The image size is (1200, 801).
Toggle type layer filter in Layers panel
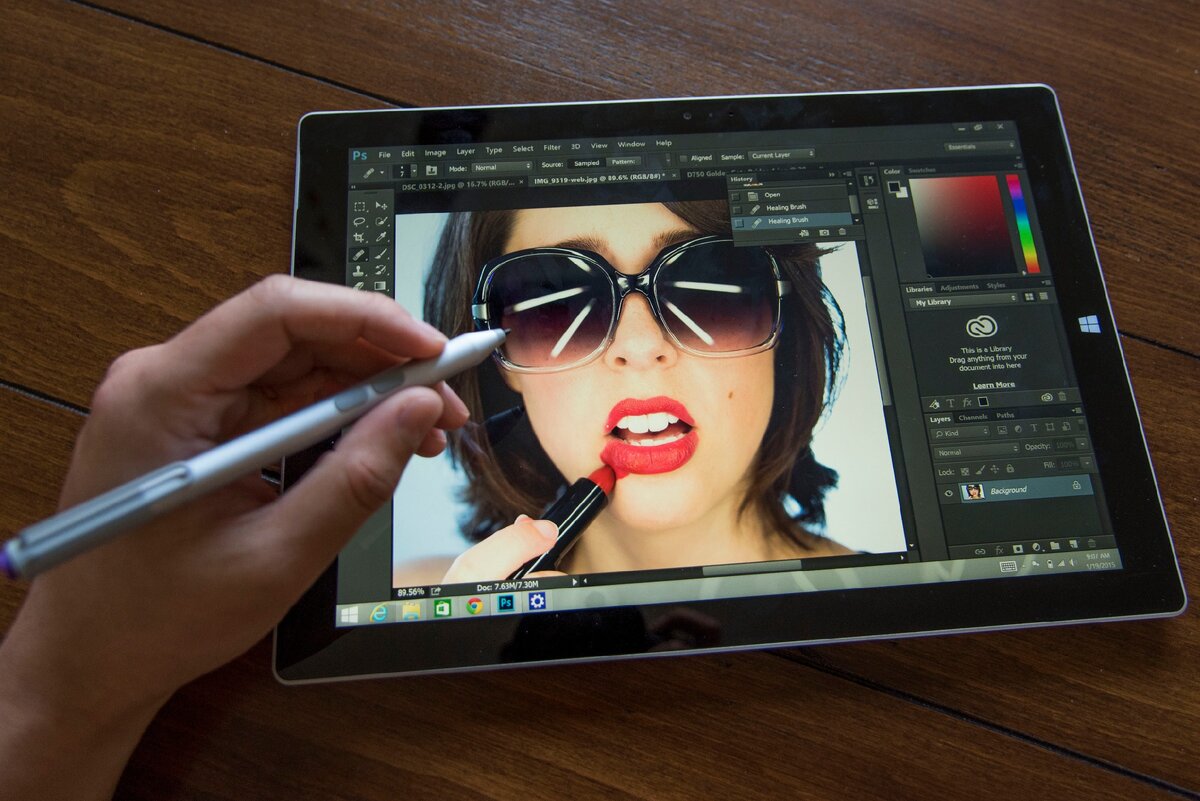(x=1034, y=427)
